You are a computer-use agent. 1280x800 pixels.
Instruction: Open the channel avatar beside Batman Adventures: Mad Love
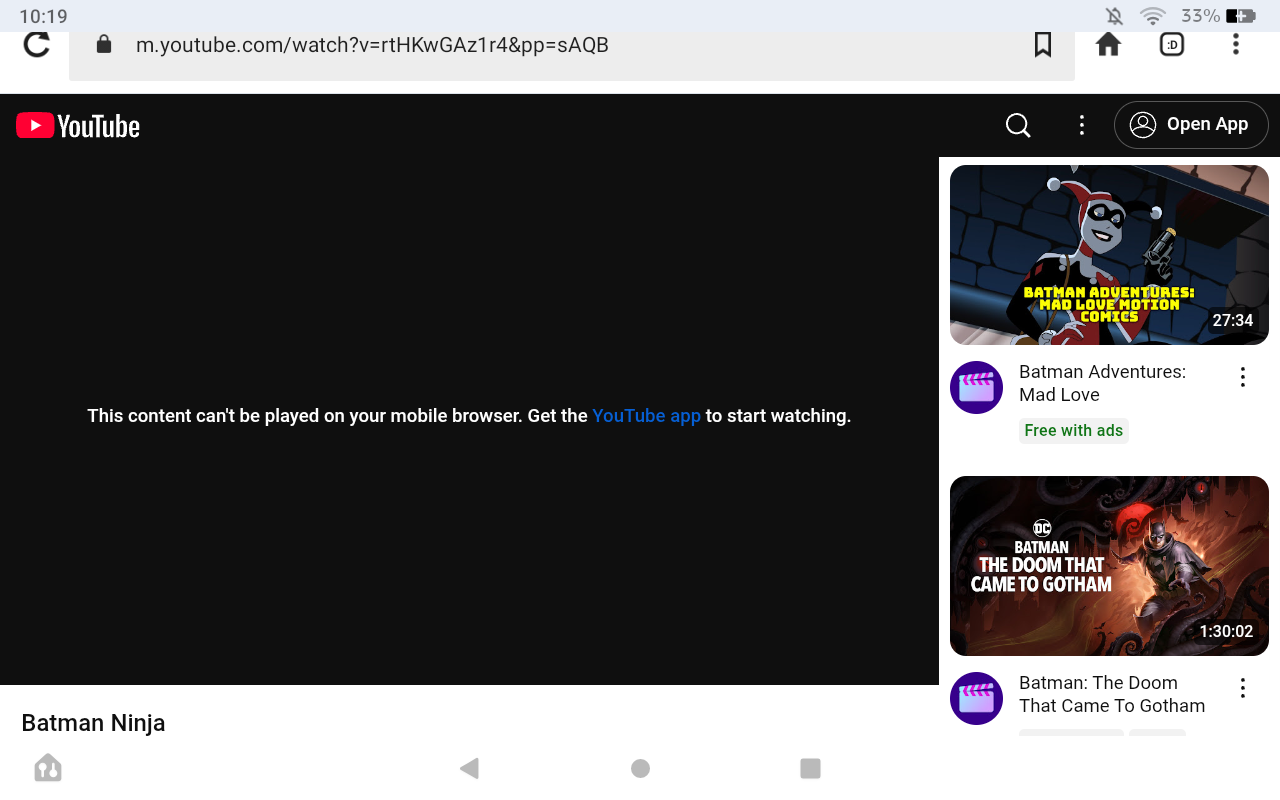click(x=976, y=387)
